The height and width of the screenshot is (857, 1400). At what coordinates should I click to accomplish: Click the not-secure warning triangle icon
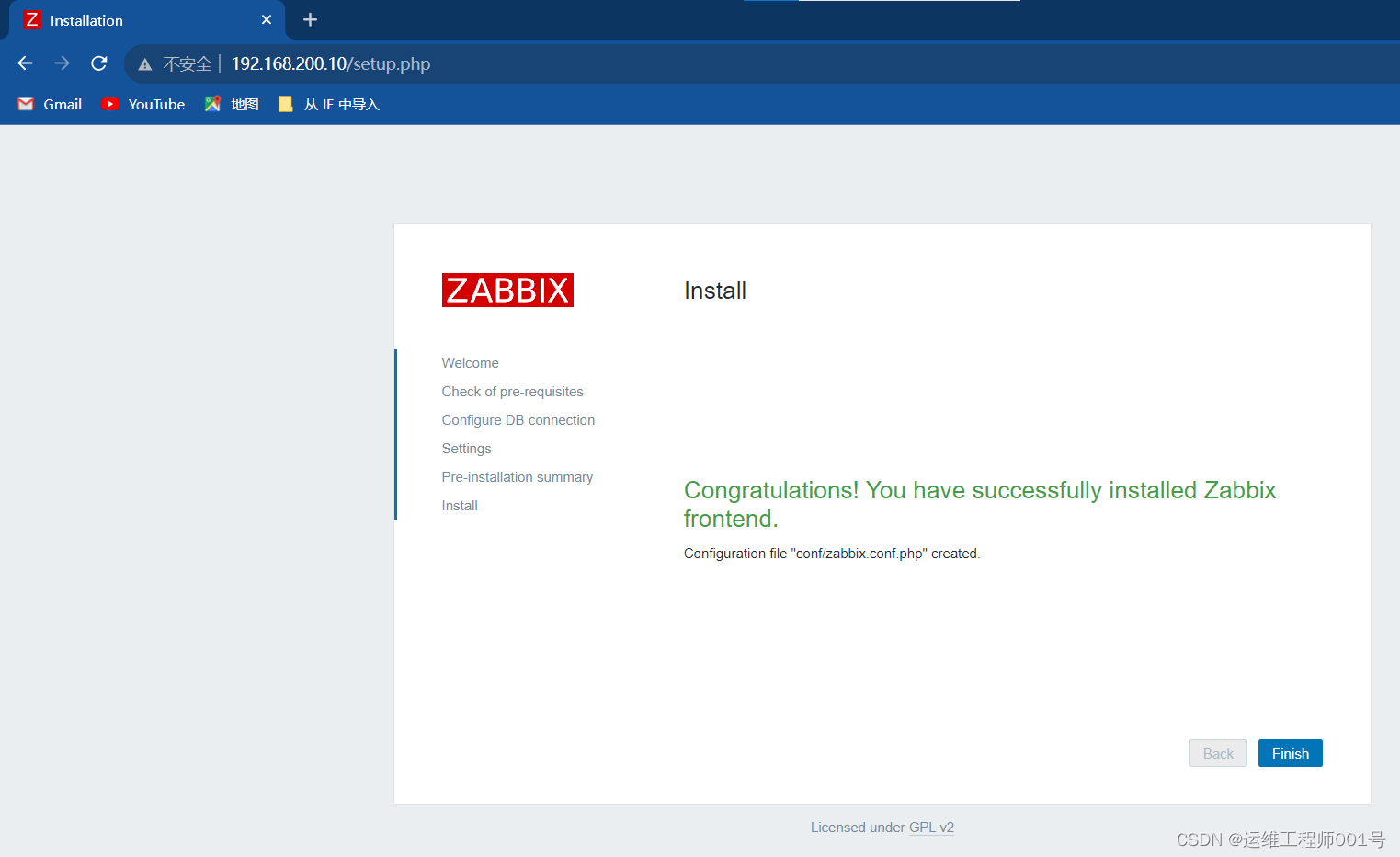pyautogui.click(x=144, y=64)
